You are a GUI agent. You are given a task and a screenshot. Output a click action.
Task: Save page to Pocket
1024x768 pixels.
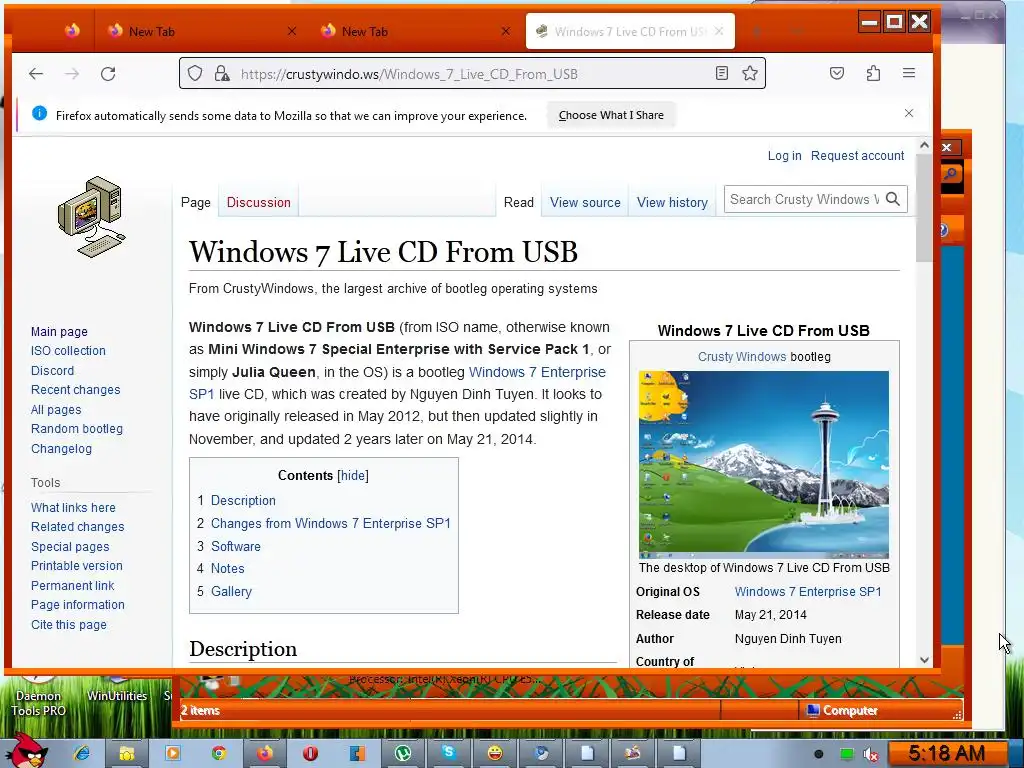[837, 73]
